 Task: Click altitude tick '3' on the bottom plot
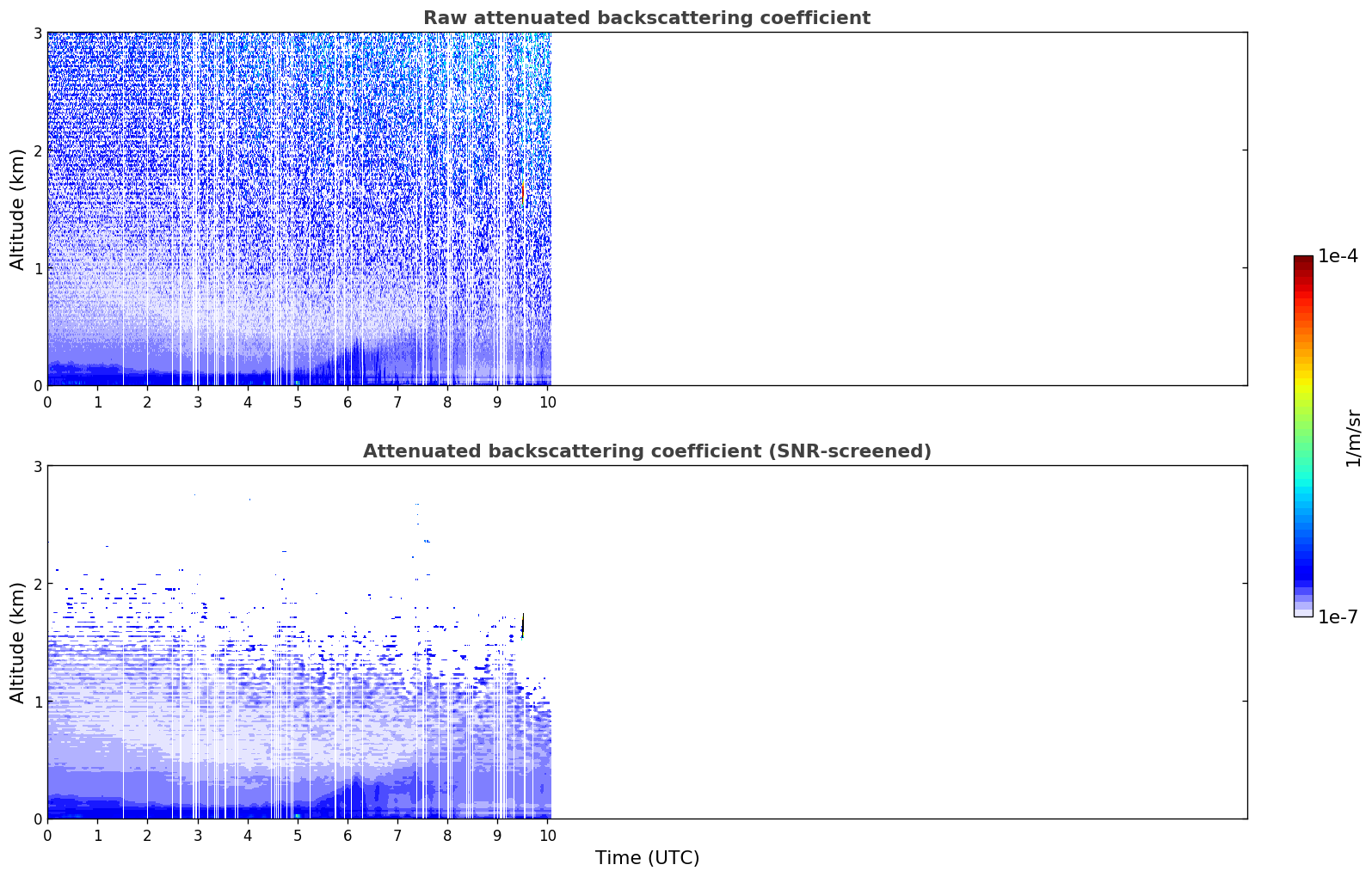[x=37, y=466]
